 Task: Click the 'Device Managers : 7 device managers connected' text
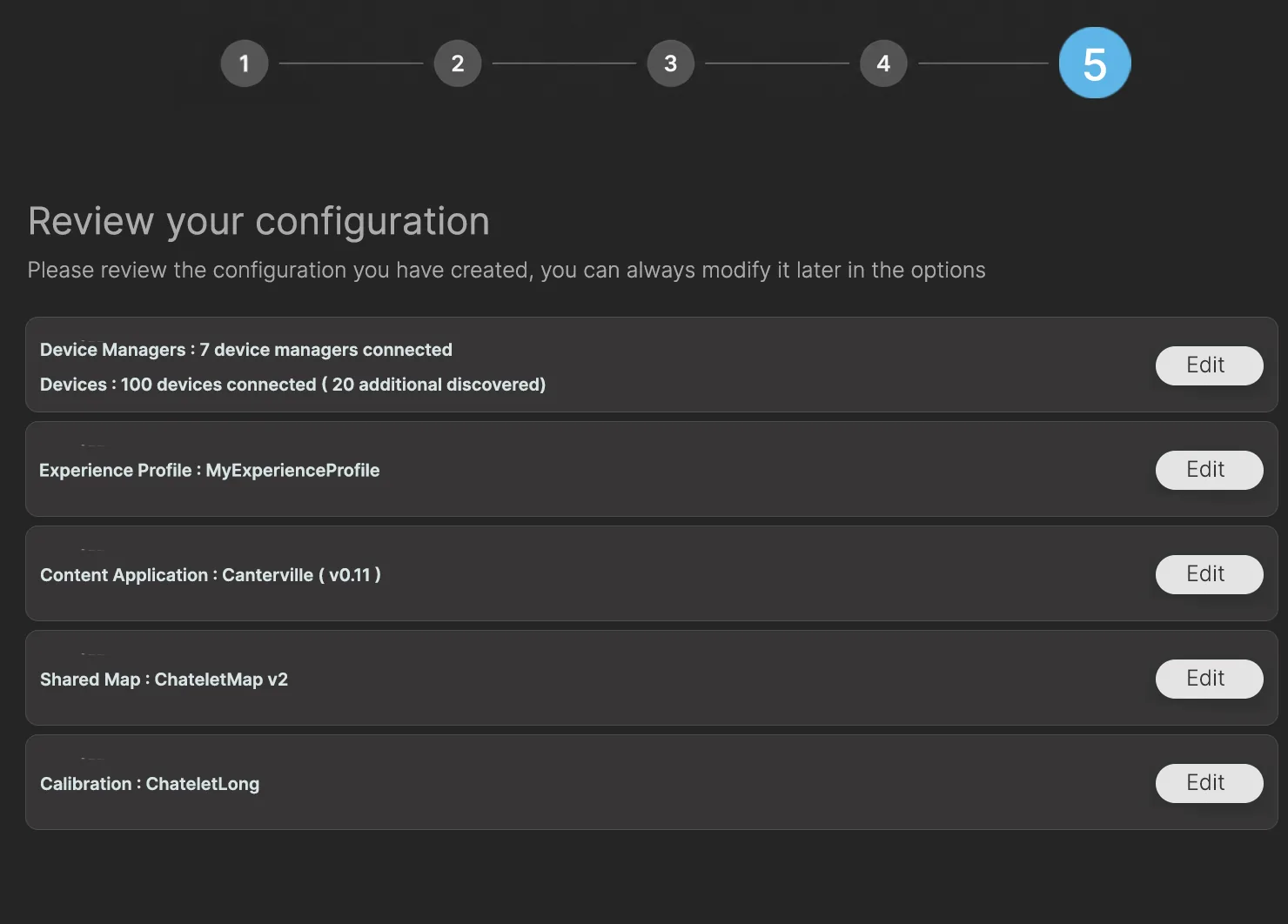coord(246,350)
